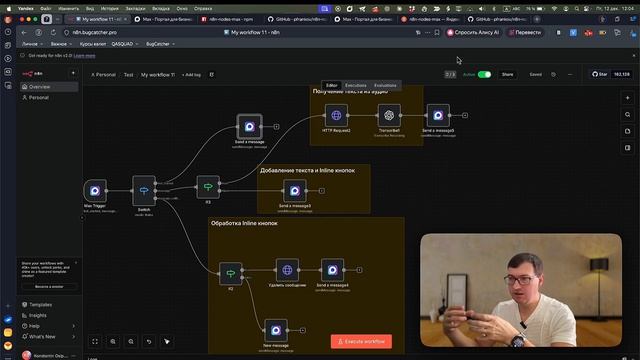Switch to the Editor tab
640x360 pixels.
[331, 85]
